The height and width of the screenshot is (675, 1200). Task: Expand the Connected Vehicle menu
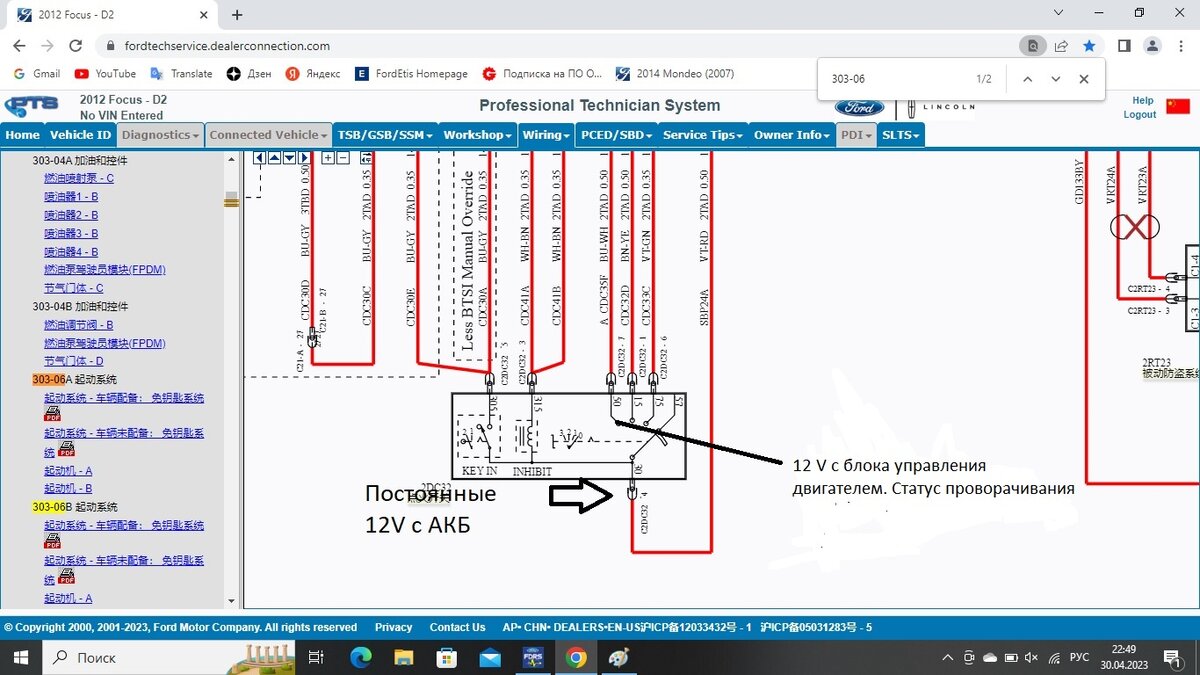coord(269,135)
